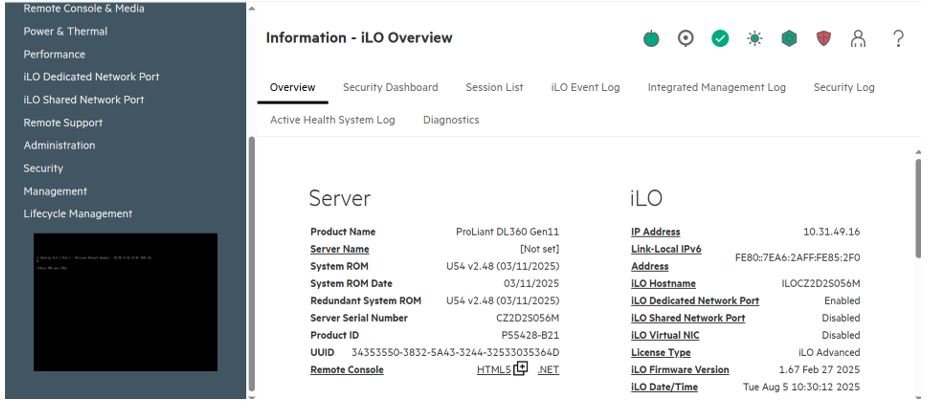Click hostname value ILOCZ2D2S056M
This screenshot has height=401, width=934.
[x=821, y=284]
